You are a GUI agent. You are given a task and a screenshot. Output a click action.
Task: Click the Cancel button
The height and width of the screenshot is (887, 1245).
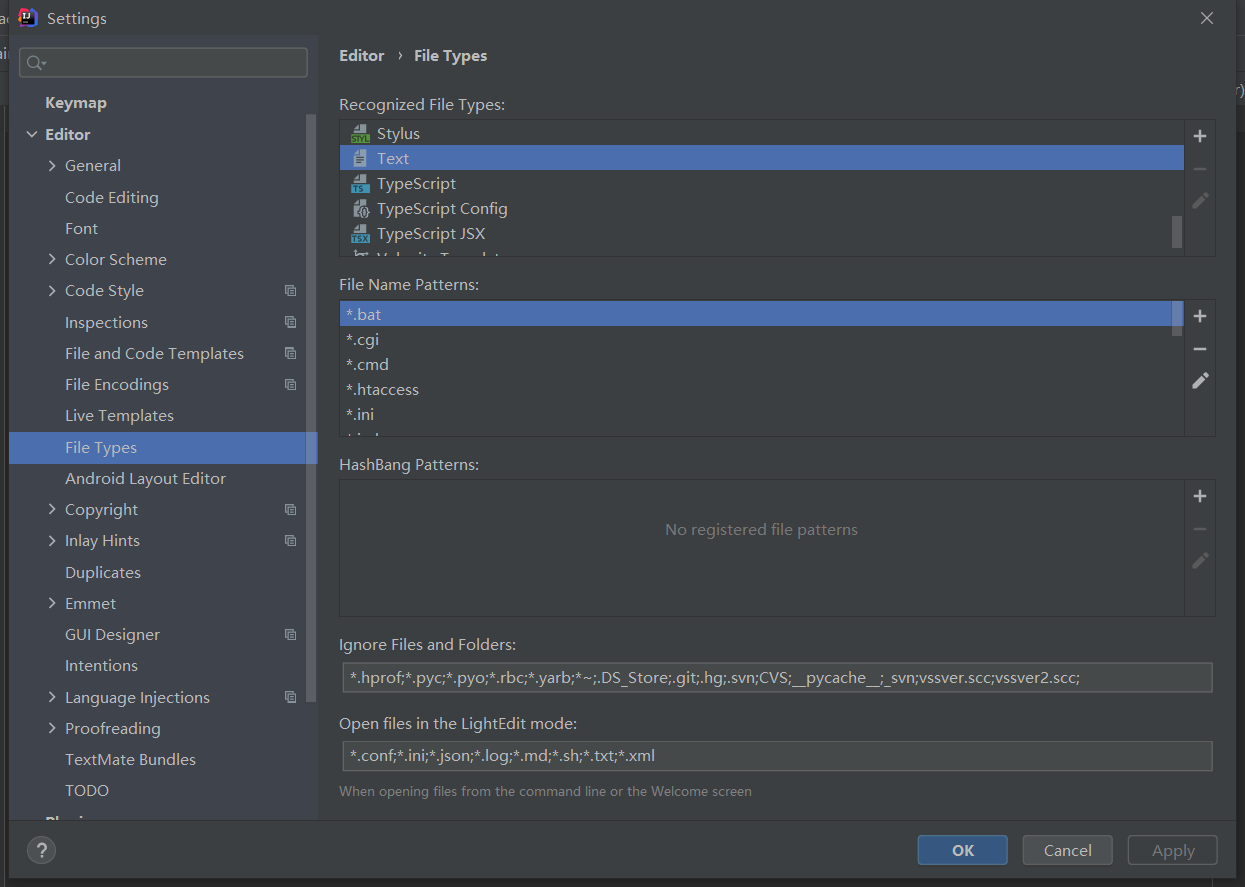[1068, 850]
